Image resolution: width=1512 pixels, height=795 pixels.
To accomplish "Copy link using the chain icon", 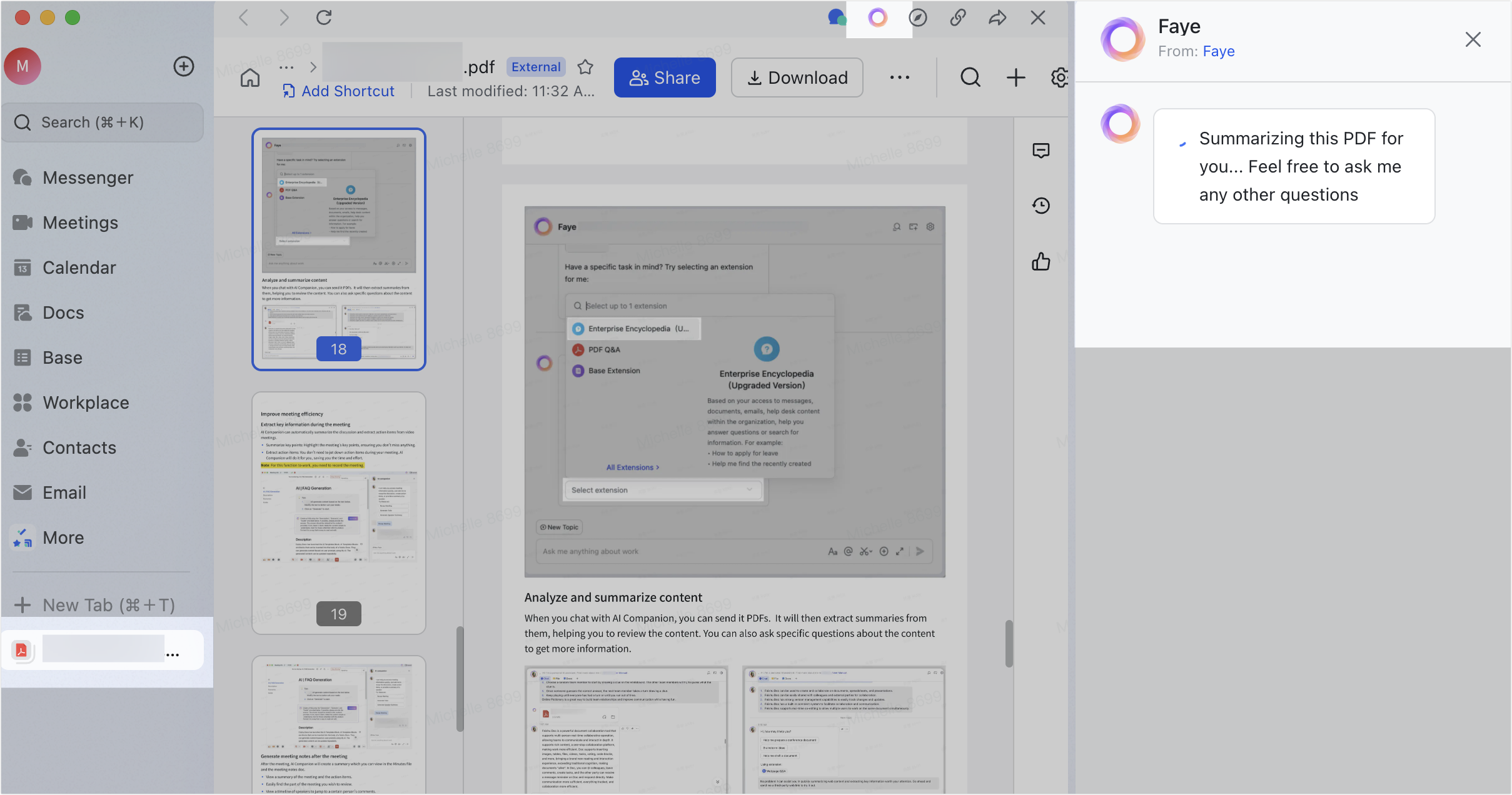I will [x=958, y=17].
